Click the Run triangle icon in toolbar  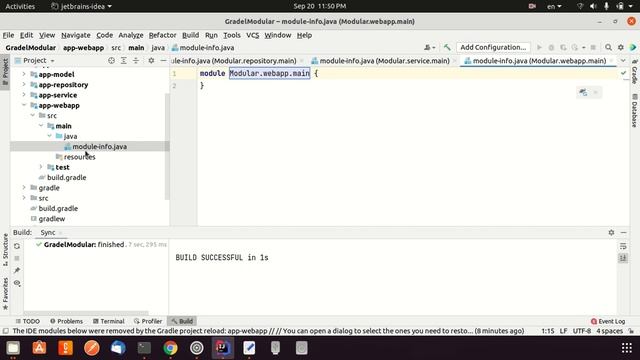coord(539,47)
